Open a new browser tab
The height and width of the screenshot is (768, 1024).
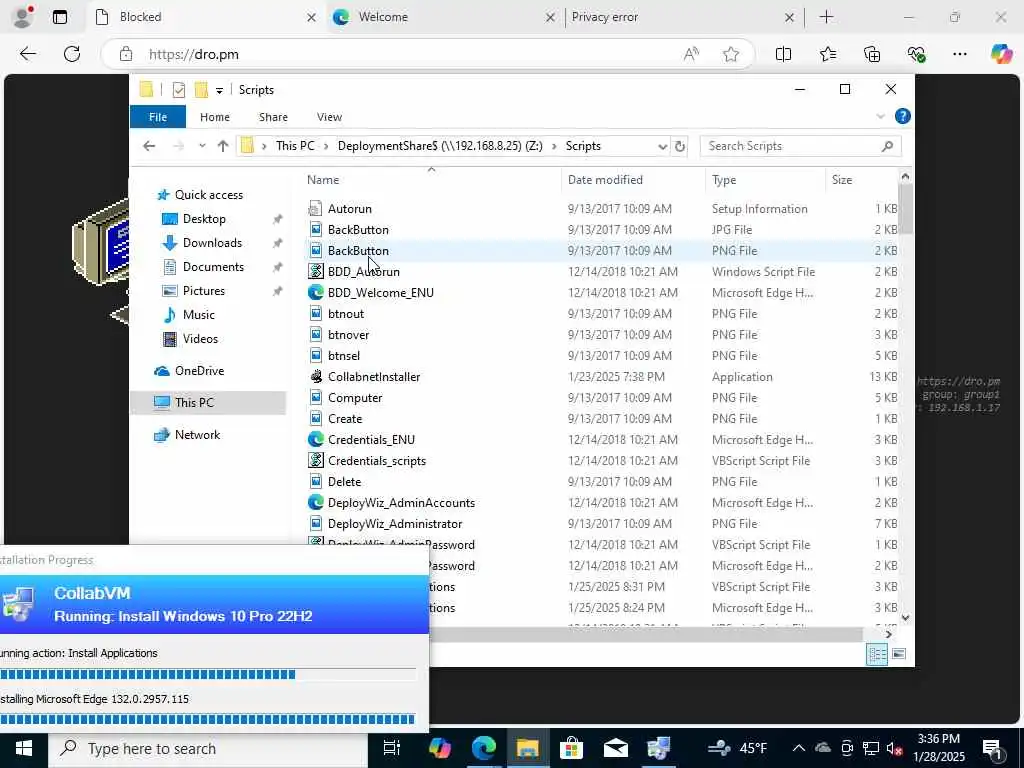coord(826,17)
